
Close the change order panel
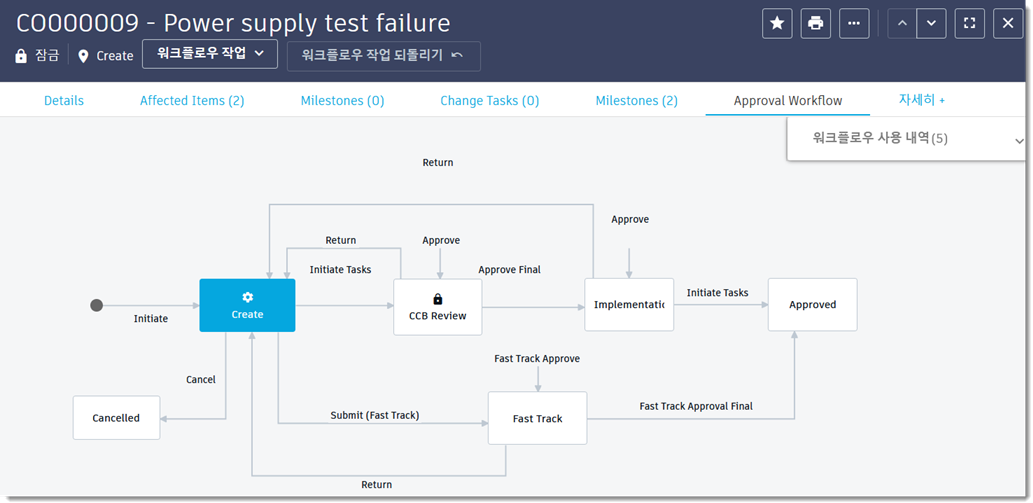[1008, 23]
